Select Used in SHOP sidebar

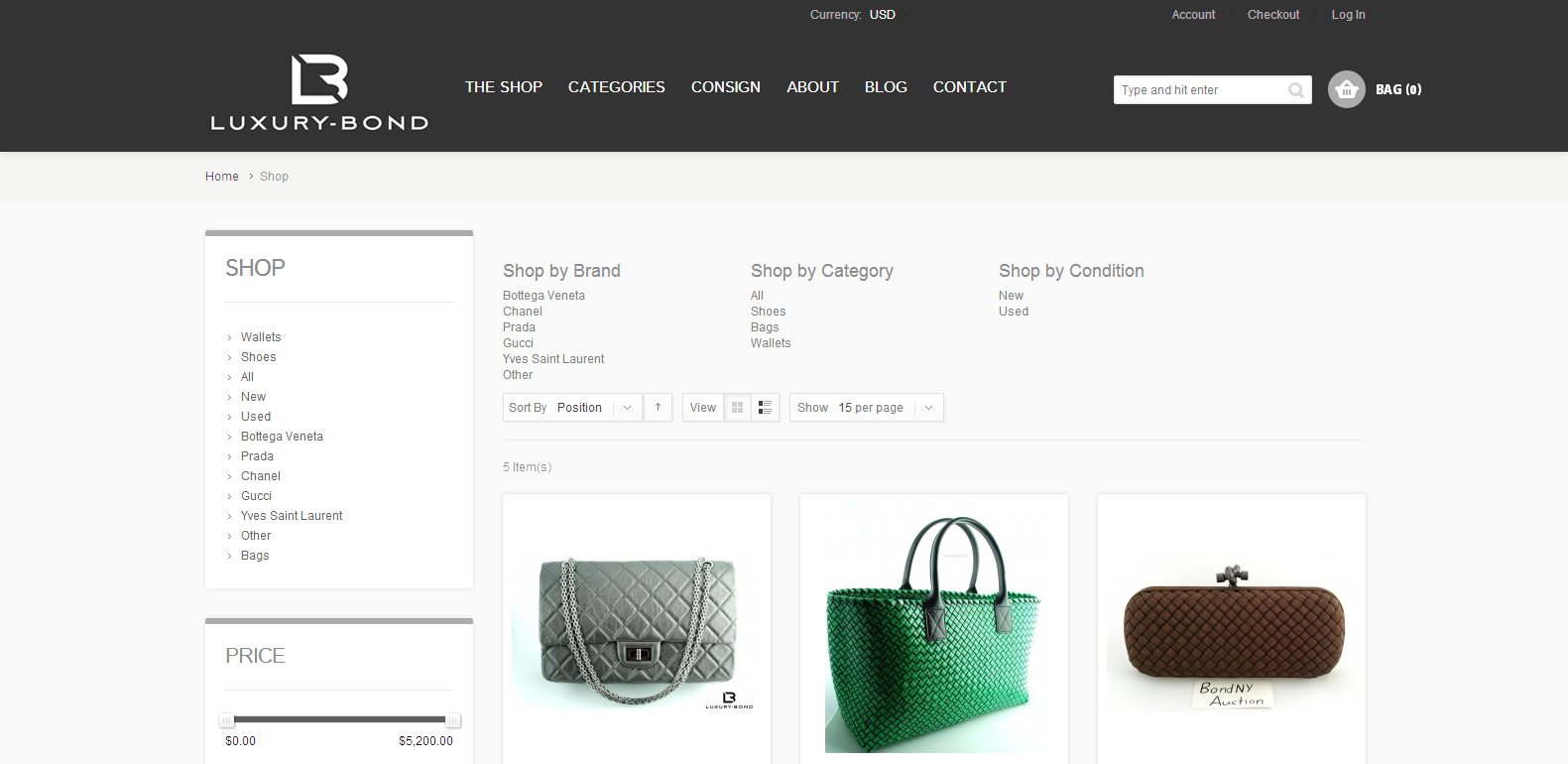pyautogui.click(x=256, y=417)
